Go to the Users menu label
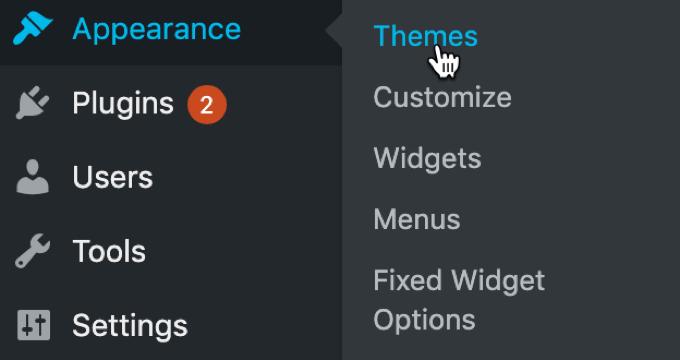 coord(112,177)
